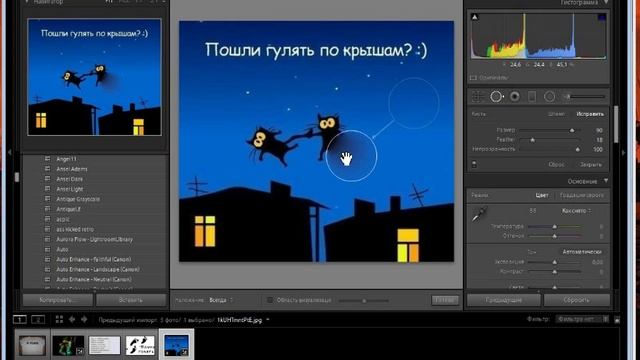The image size is (640, 360).
Task: Collapse the right panel via side arrow
Action: click(x=623, y=152)
